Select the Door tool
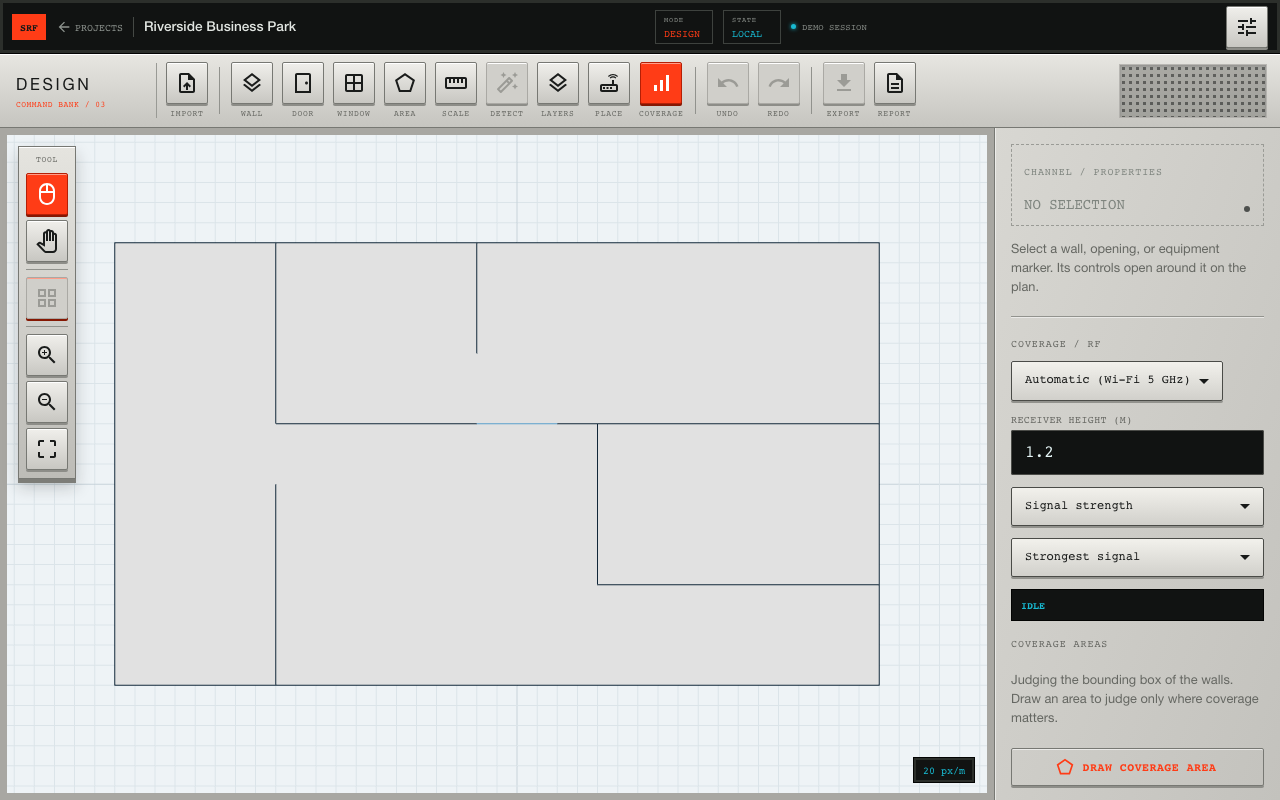 303,84
